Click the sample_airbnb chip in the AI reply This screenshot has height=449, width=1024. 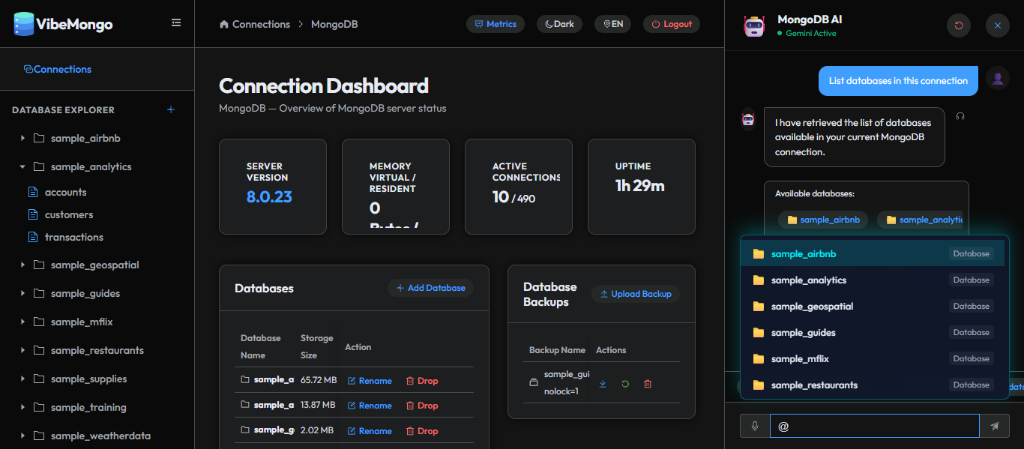[823, 220]
